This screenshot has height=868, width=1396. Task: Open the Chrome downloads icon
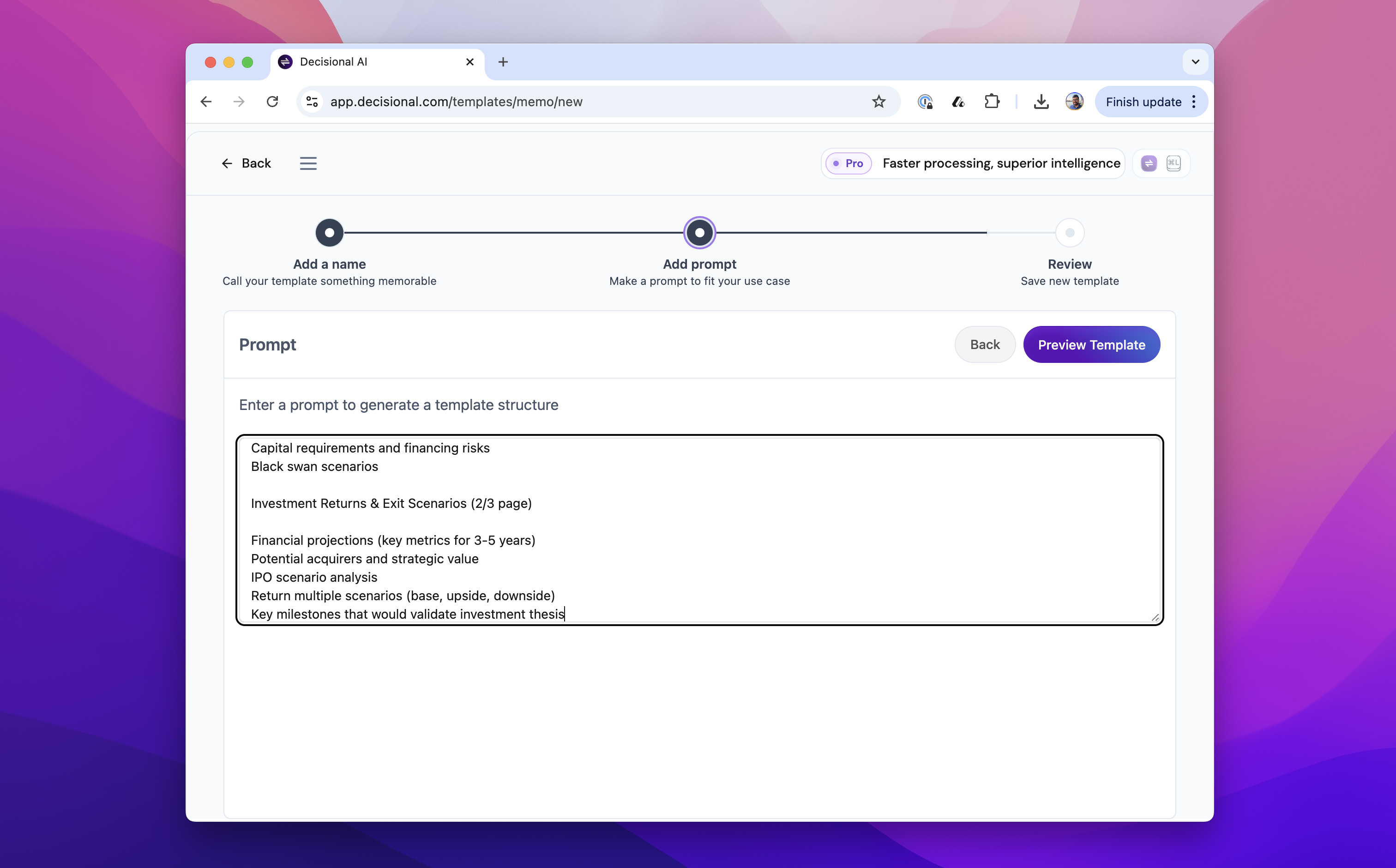[x=1041, y=102]
